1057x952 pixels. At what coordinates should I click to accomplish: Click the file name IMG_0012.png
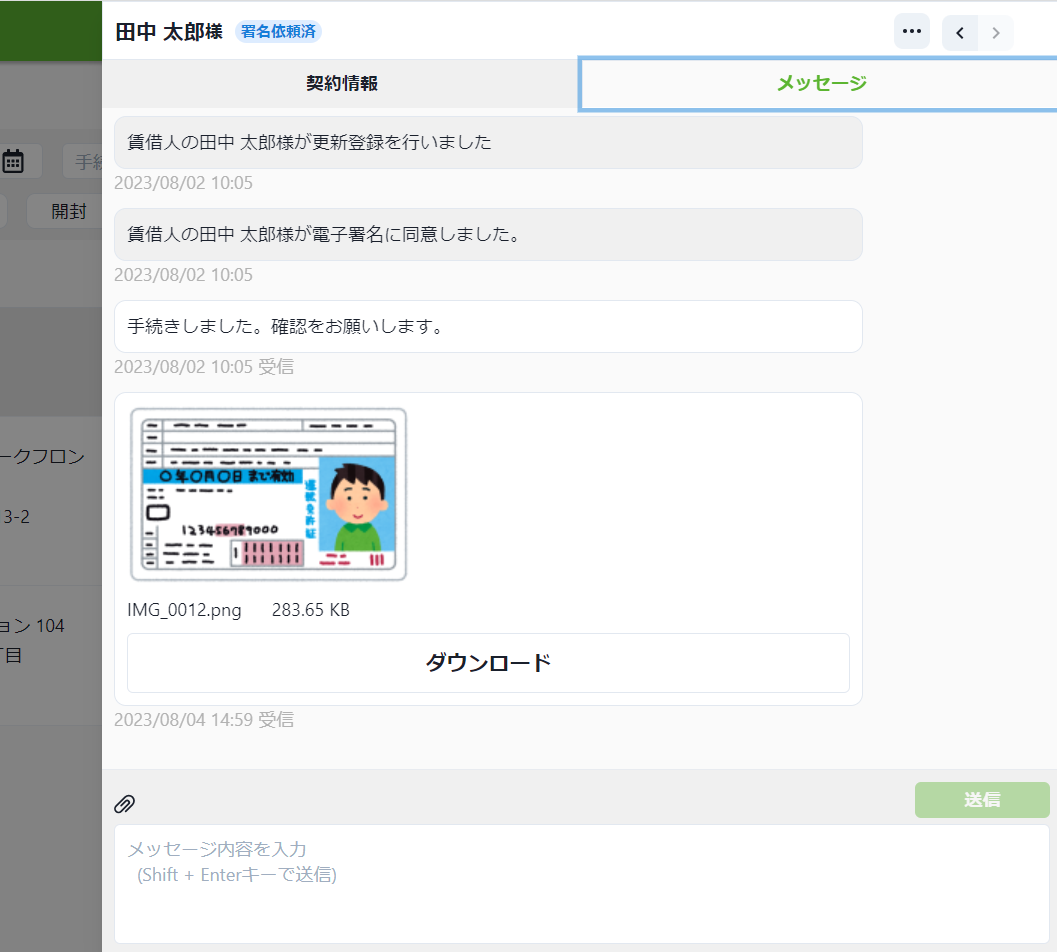184,610
